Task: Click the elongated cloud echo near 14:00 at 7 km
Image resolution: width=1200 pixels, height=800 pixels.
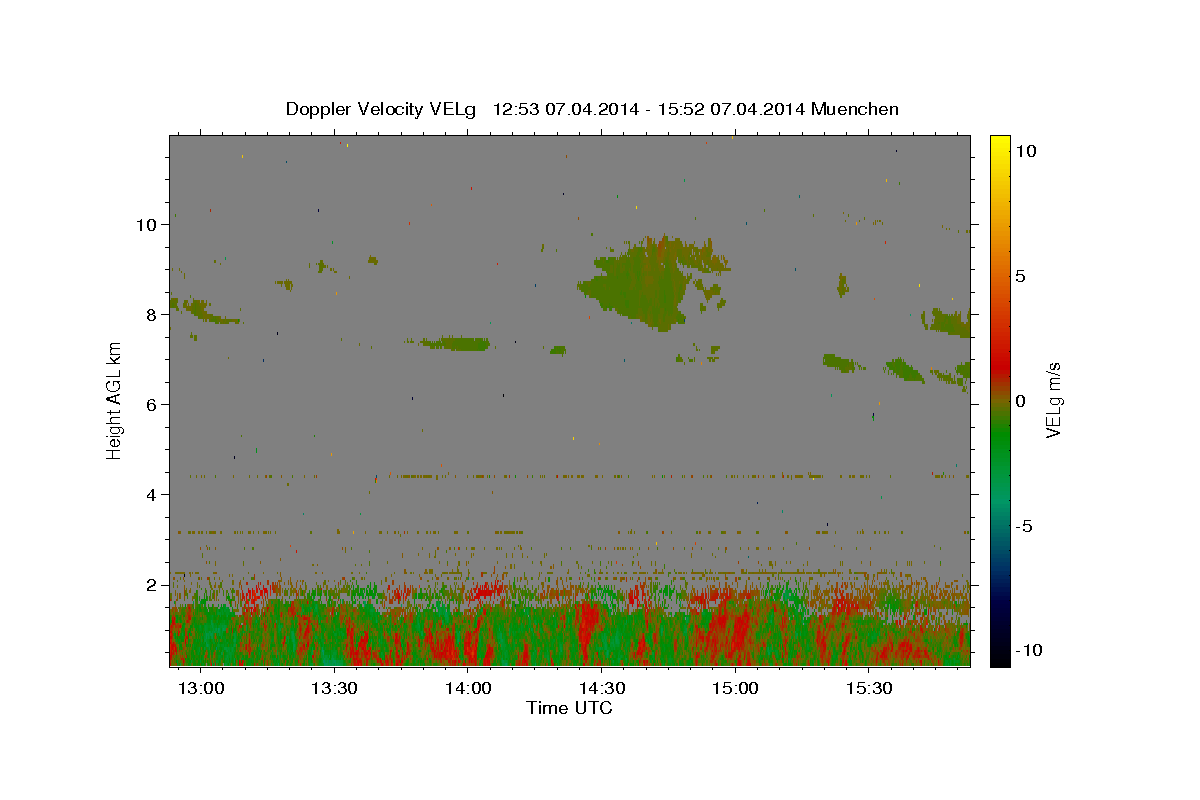Action: [456, 343]
